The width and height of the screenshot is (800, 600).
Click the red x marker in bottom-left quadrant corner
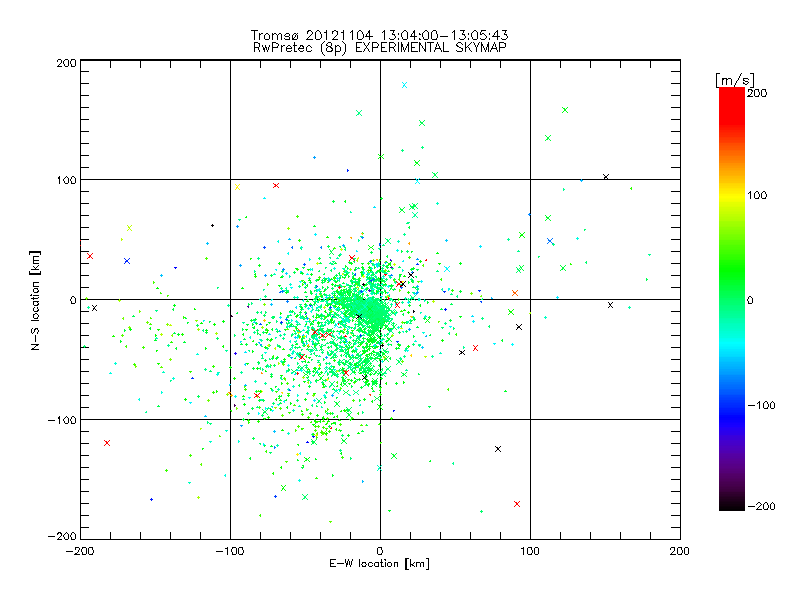107,443
